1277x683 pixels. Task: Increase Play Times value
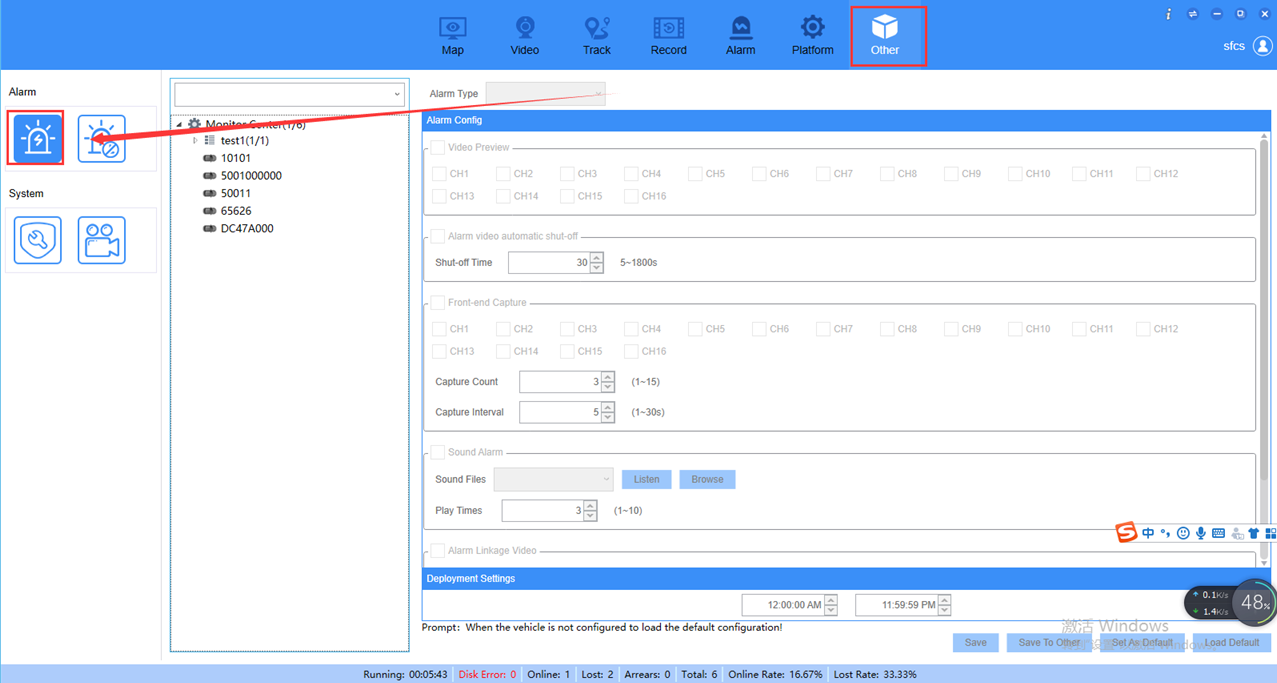pos(591,506)
